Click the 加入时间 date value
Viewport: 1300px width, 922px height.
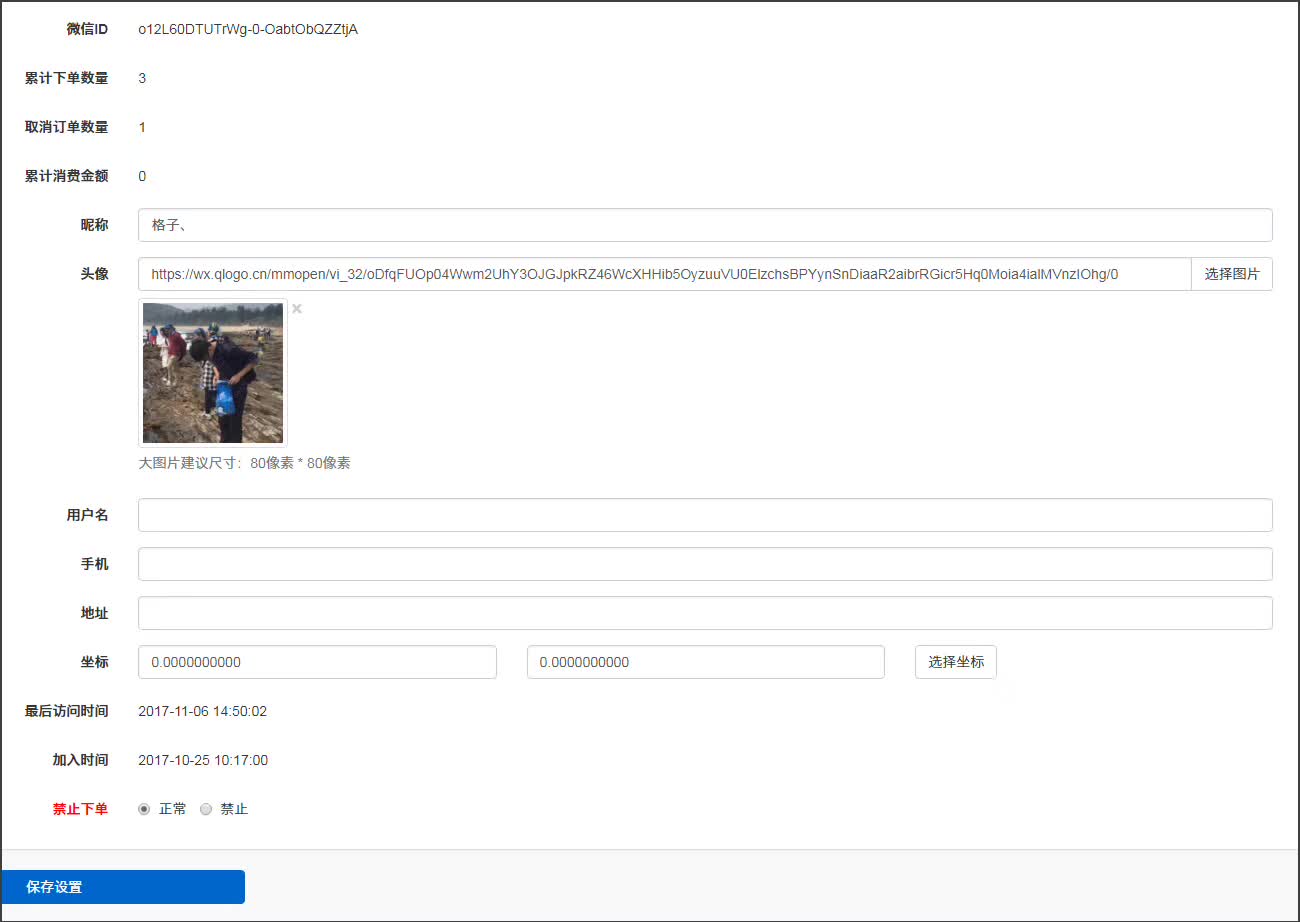202,760
